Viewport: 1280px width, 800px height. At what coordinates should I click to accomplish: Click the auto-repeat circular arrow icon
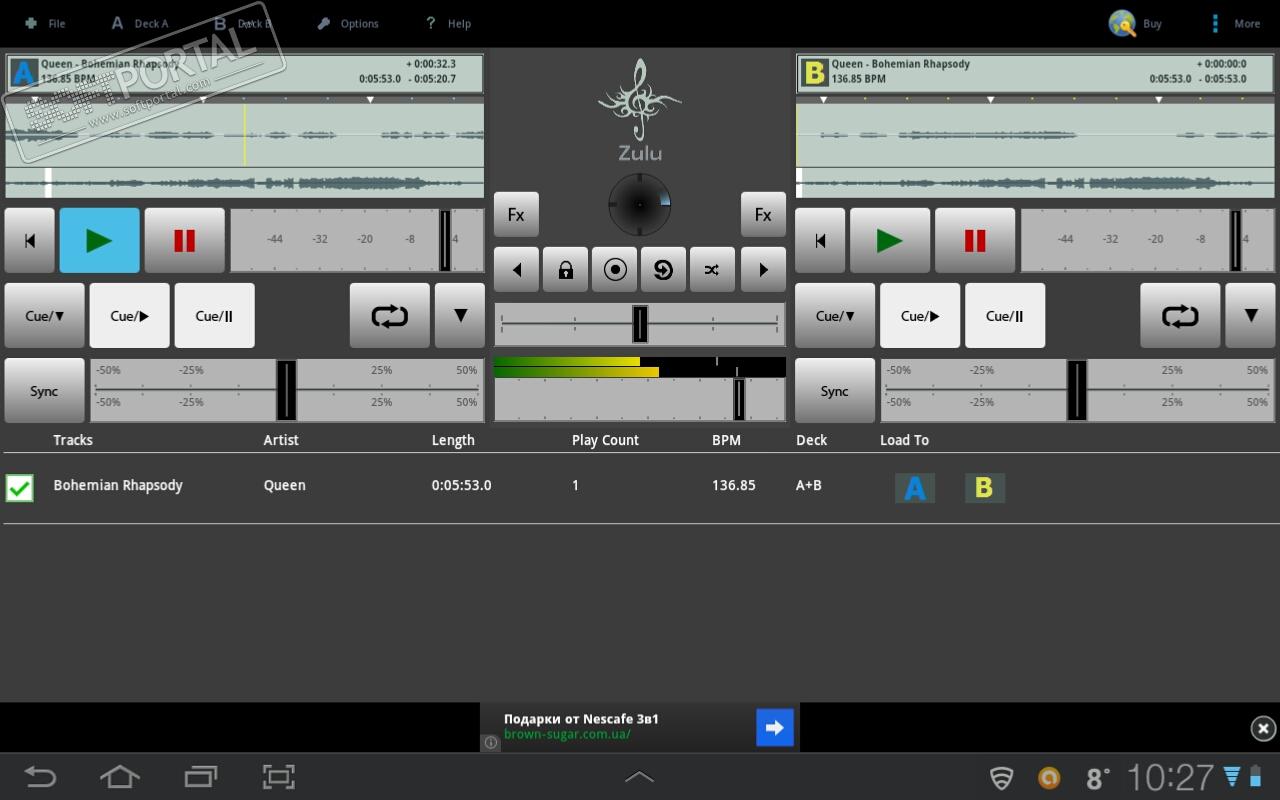(663, 270)
